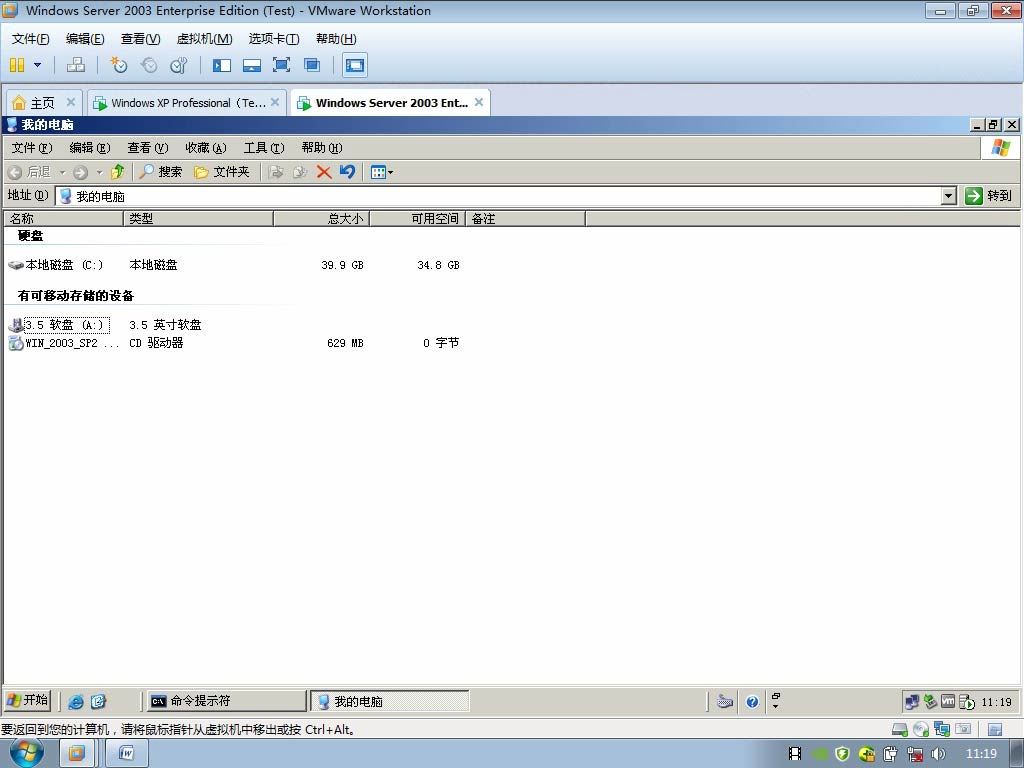Toggle the VMware library sidebar view icon

(222, 65)
